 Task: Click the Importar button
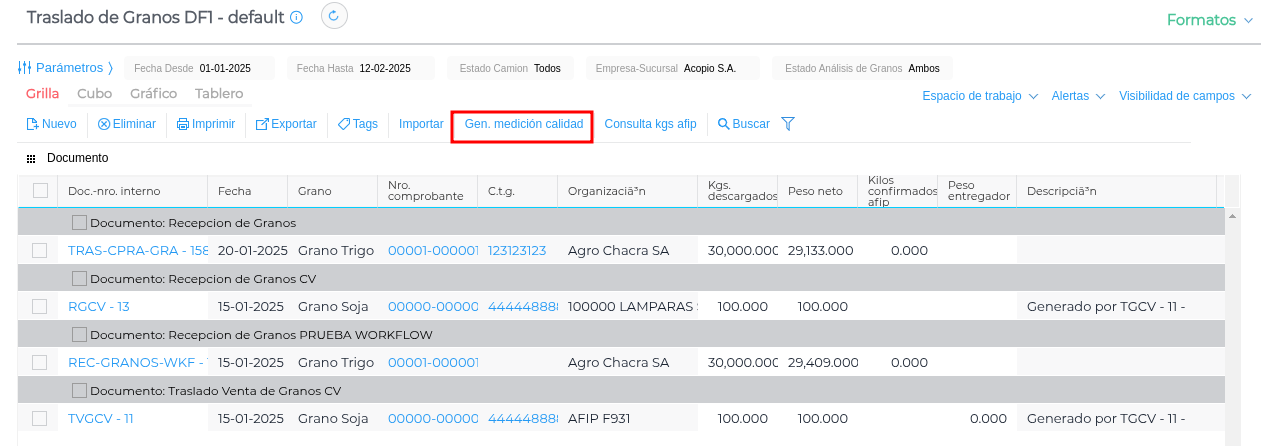pyautogui.click(x=421, y=124)
